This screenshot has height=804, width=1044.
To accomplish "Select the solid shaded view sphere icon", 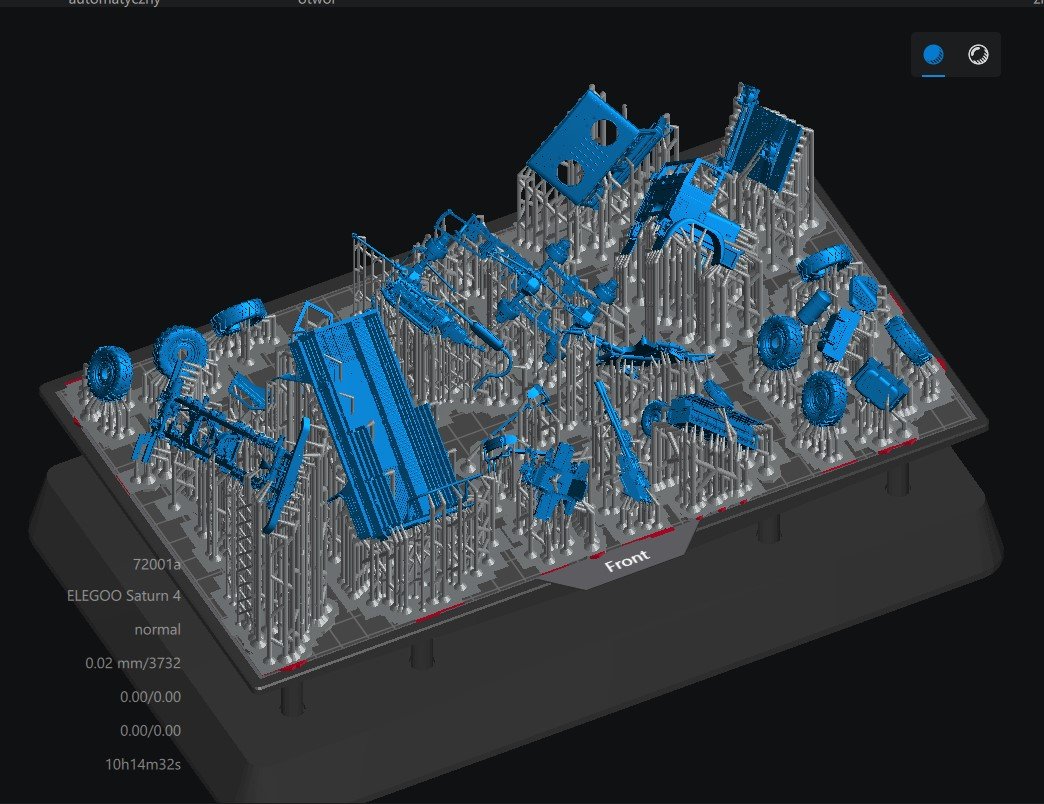I will click(933, 54).
